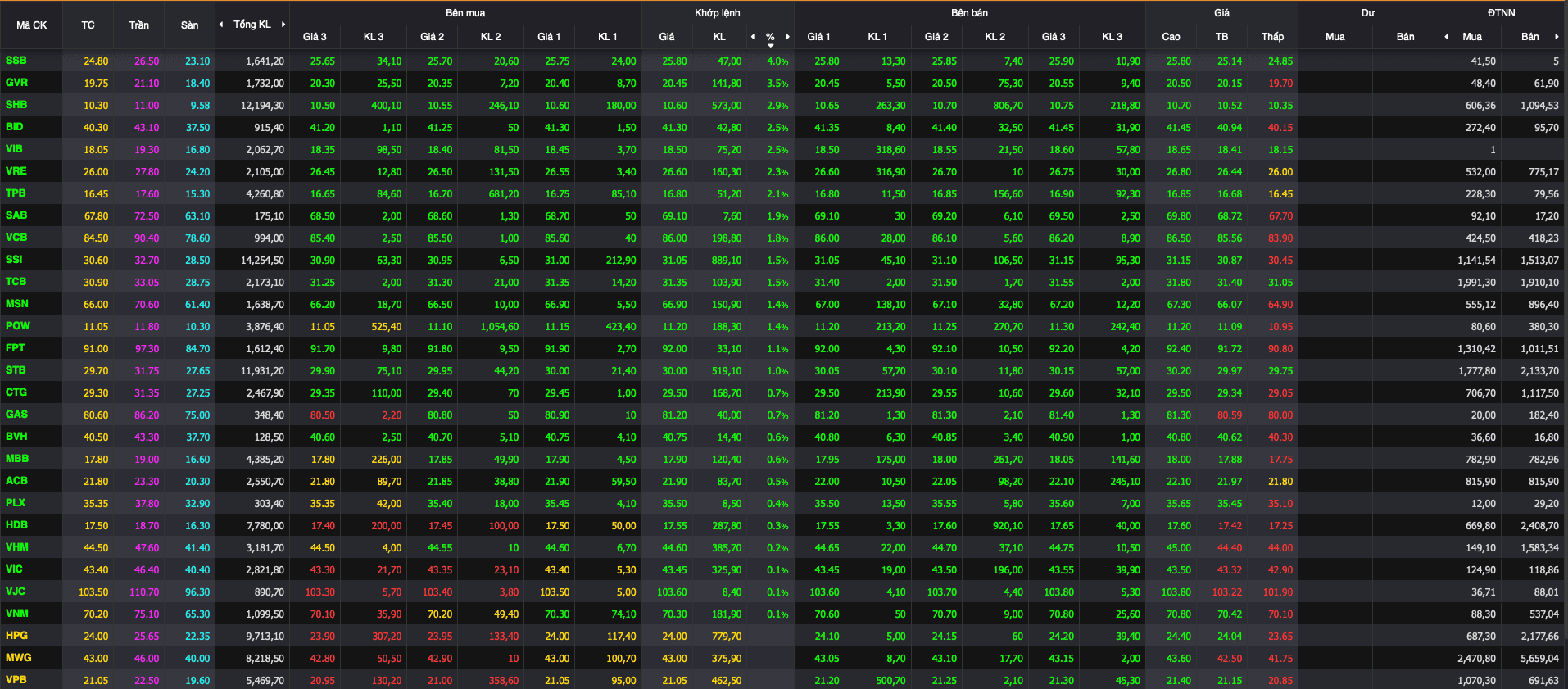Click the Dư Mua column header
Image resolution: width=1568 pixels, height=689 pixels.
[1335, 37]
